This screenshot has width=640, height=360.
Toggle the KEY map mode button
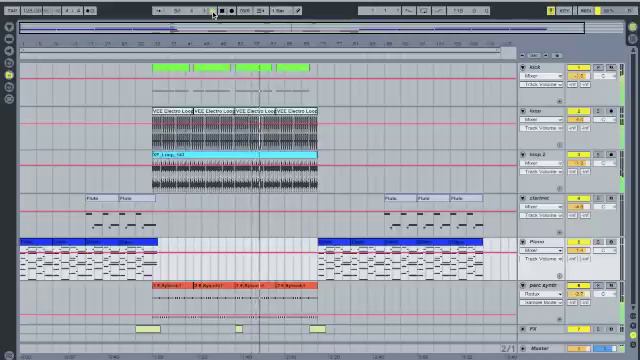564,11
